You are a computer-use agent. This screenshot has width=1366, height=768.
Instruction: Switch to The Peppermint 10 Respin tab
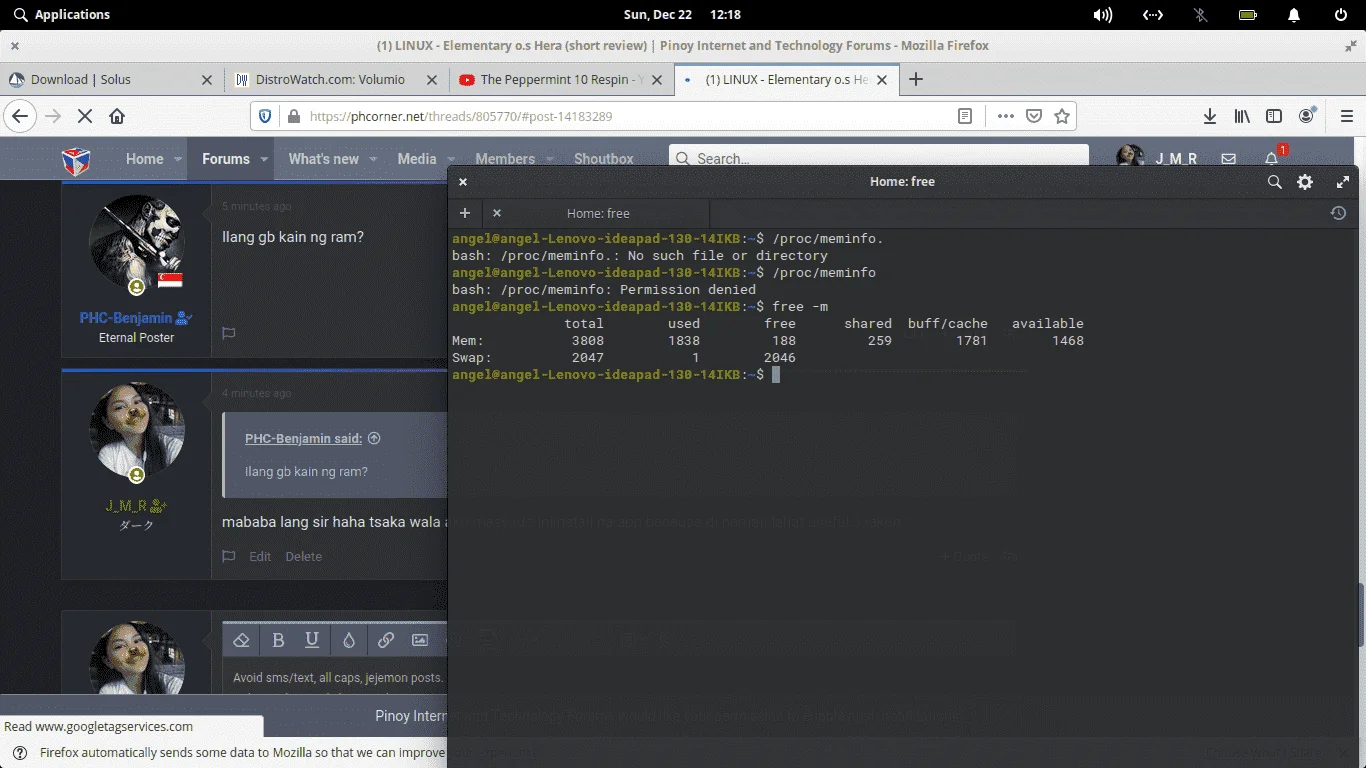tap(560, 80)
